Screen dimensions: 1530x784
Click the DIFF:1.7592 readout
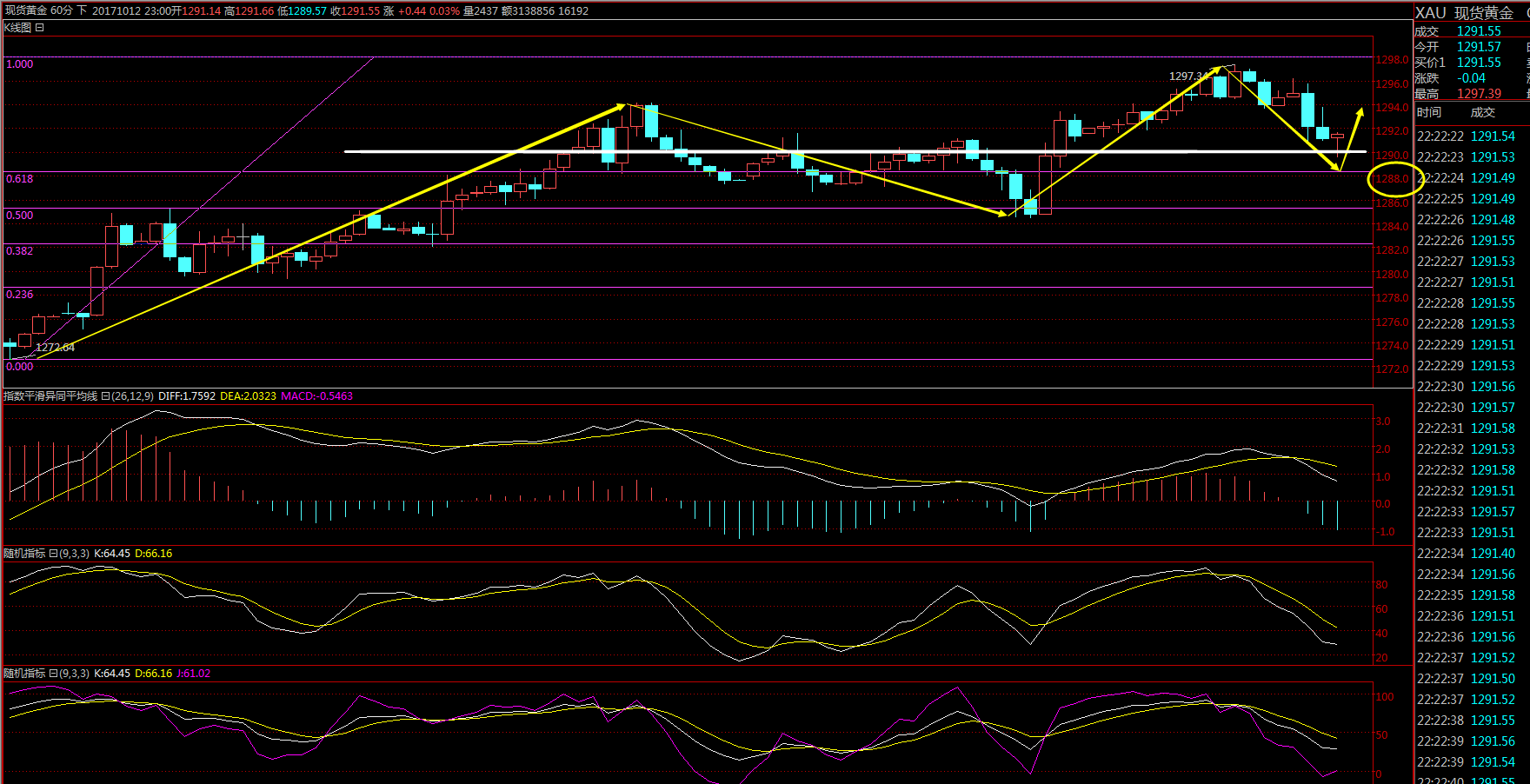click(187, 396)
